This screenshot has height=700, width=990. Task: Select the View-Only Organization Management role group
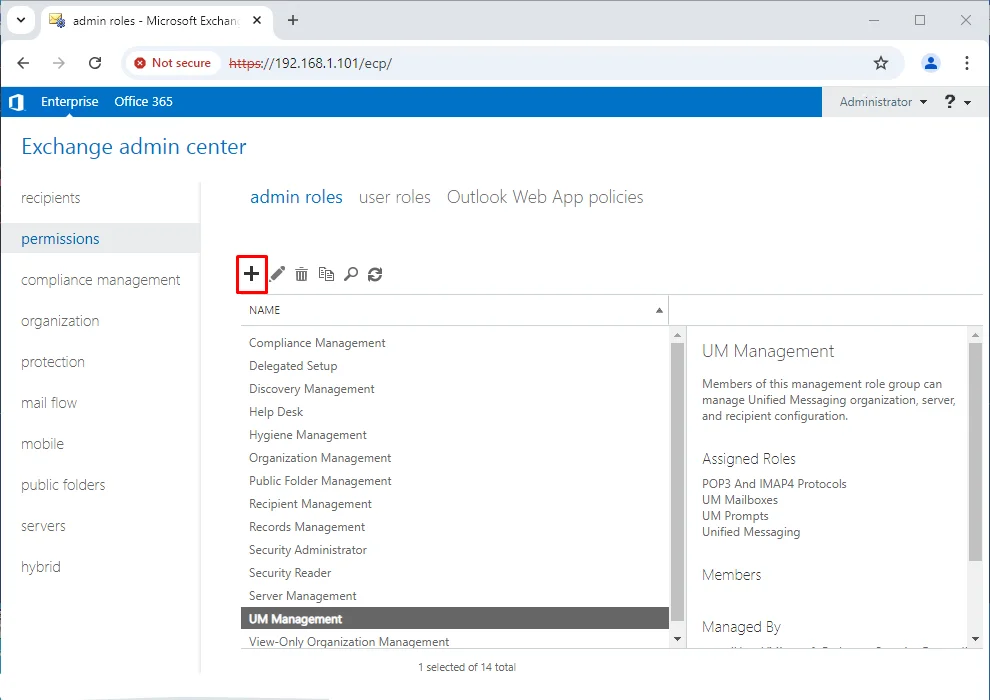click(x=455, y=641)
